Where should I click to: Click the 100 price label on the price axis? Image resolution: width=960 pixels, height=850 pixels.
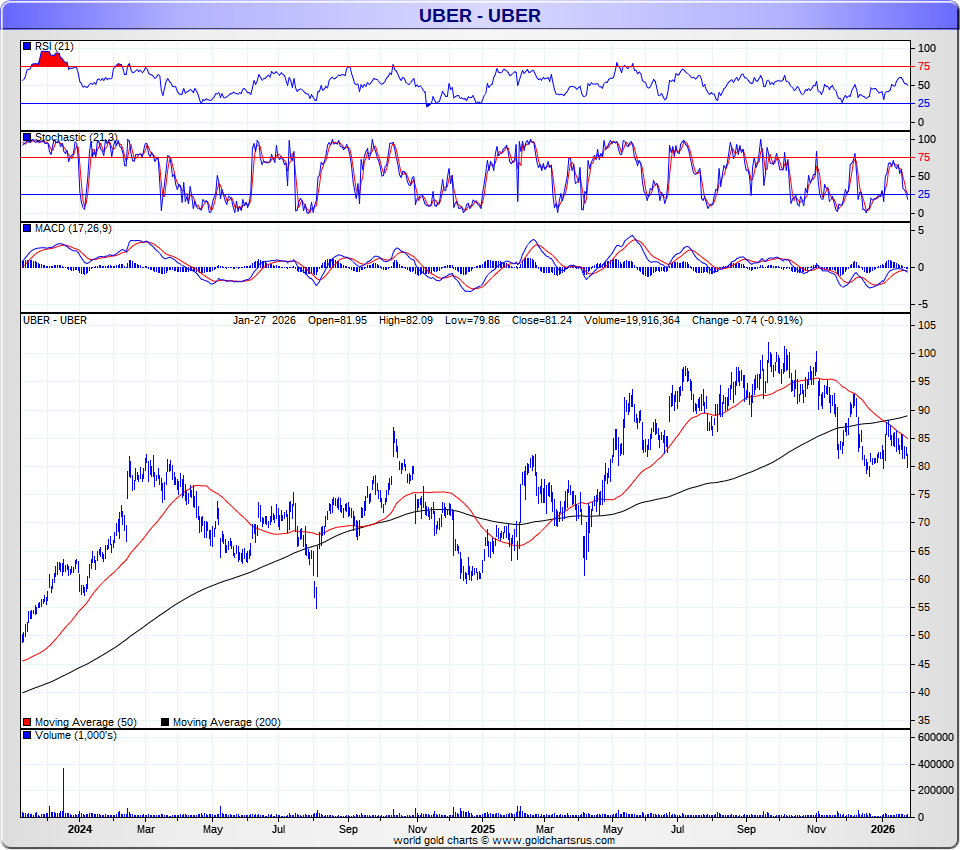pyautogui.click(x=927, y=353)
